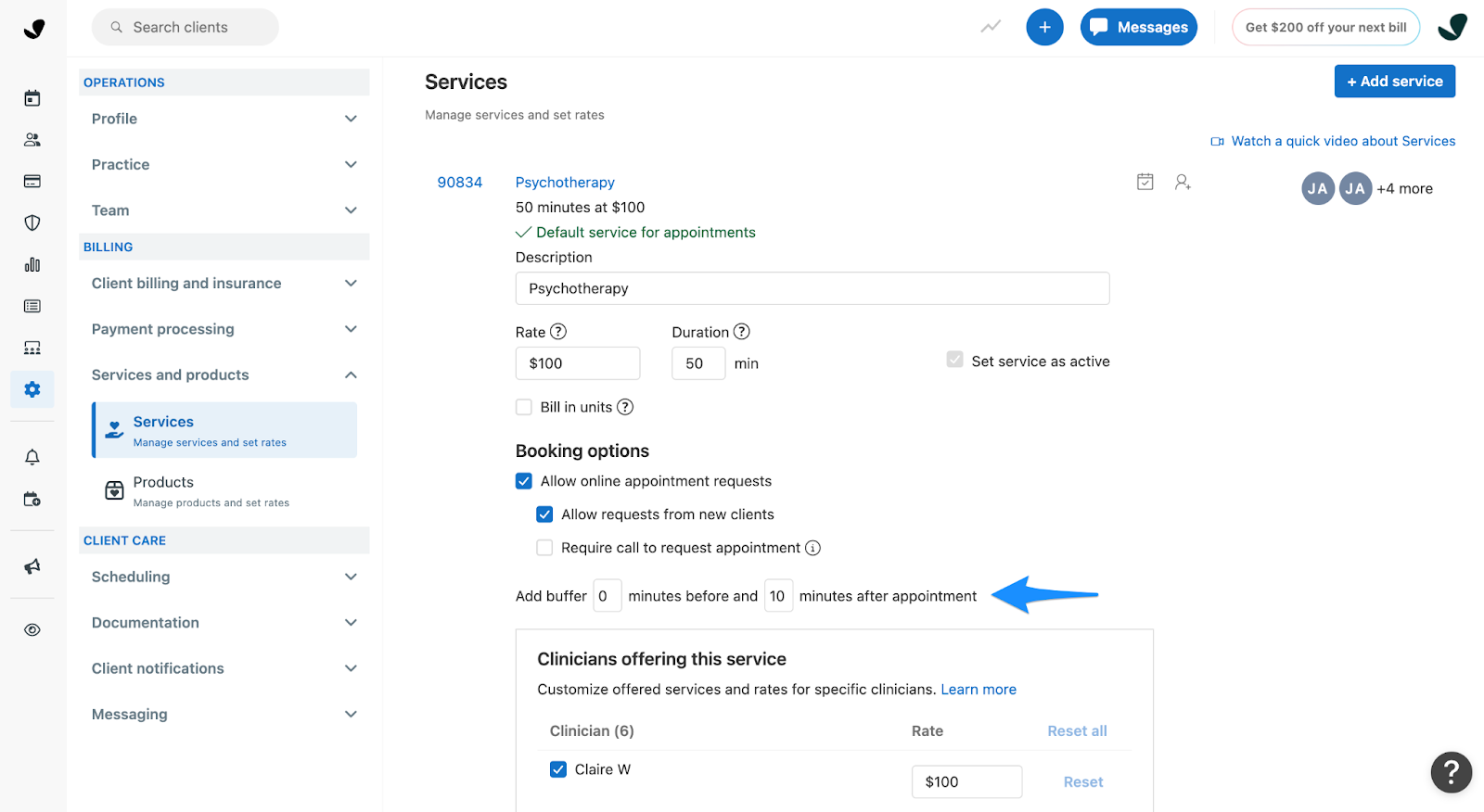This screenshot has height=812, width=1484.
Task: Uncheck the Claire W clinician checkbox
Action: (558, 769)
